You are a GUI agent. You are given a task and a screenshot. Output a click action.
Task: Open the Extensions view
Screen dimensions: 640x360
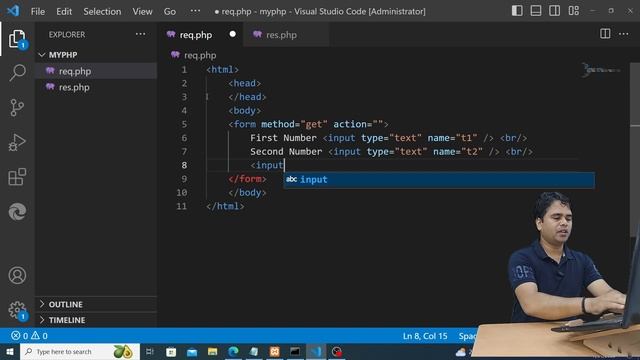(x=17, y=177)
